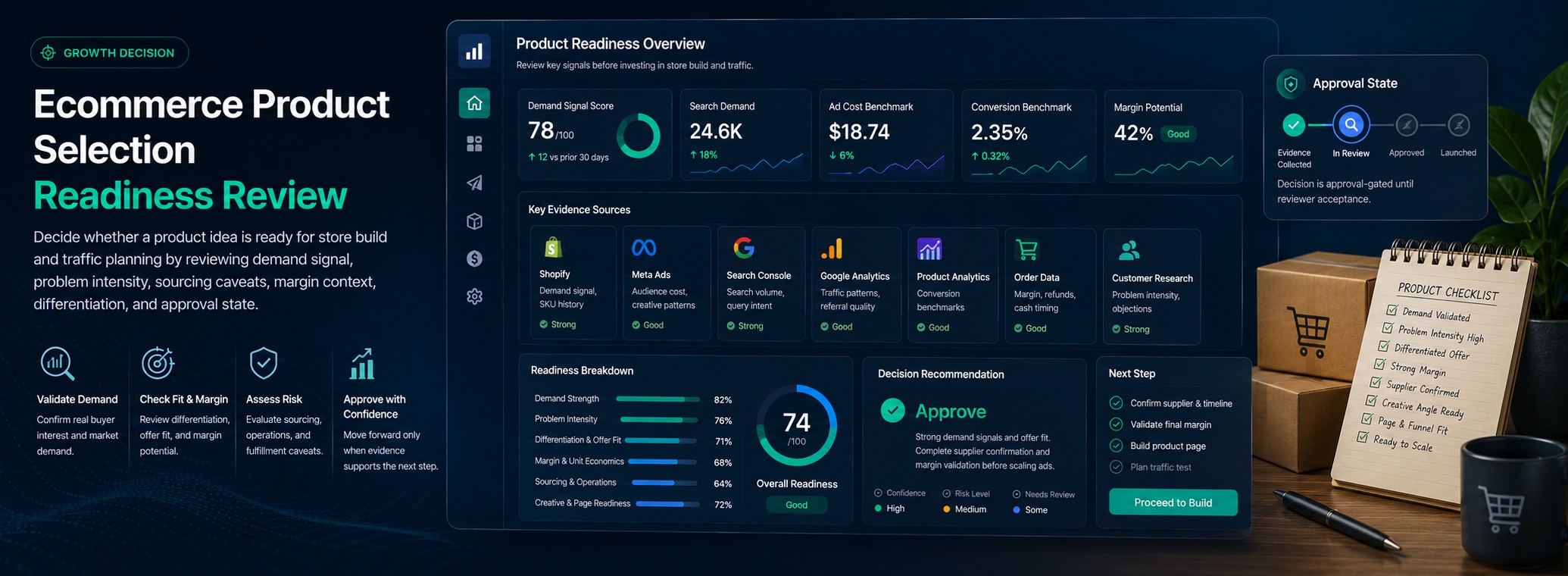Click the Conversion Benchmark sparkline chart

pos(1029,165)
